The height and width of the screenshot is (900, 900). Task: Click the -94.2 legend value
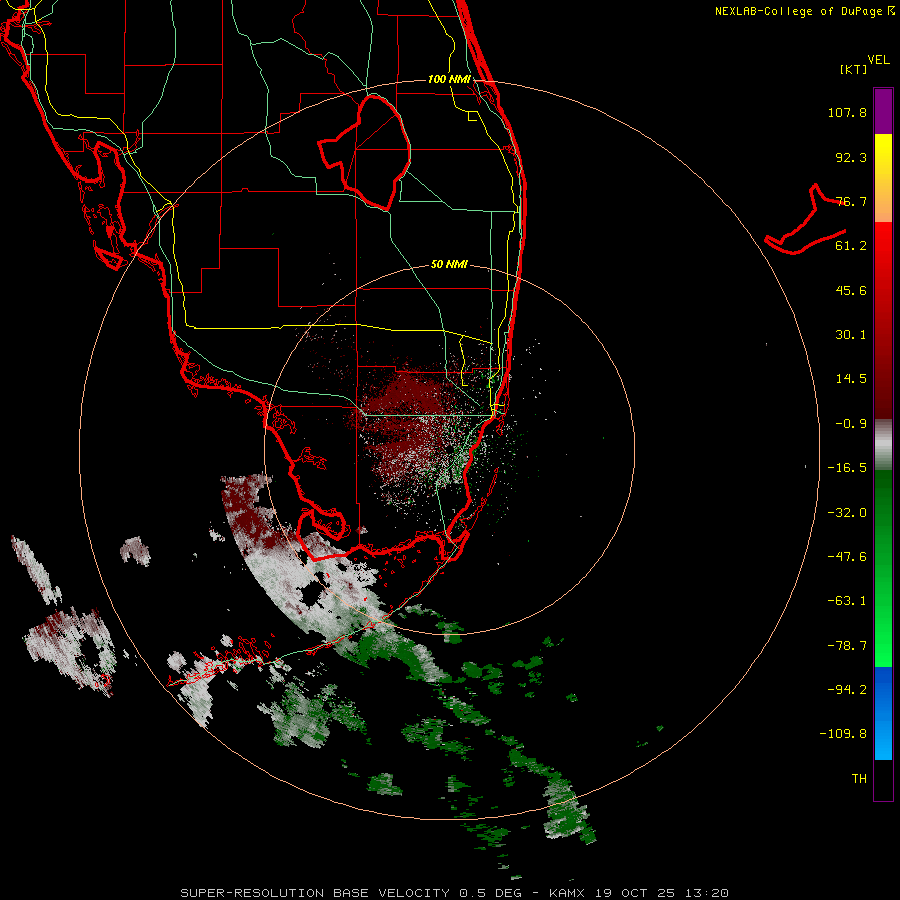tap(847, 690)
